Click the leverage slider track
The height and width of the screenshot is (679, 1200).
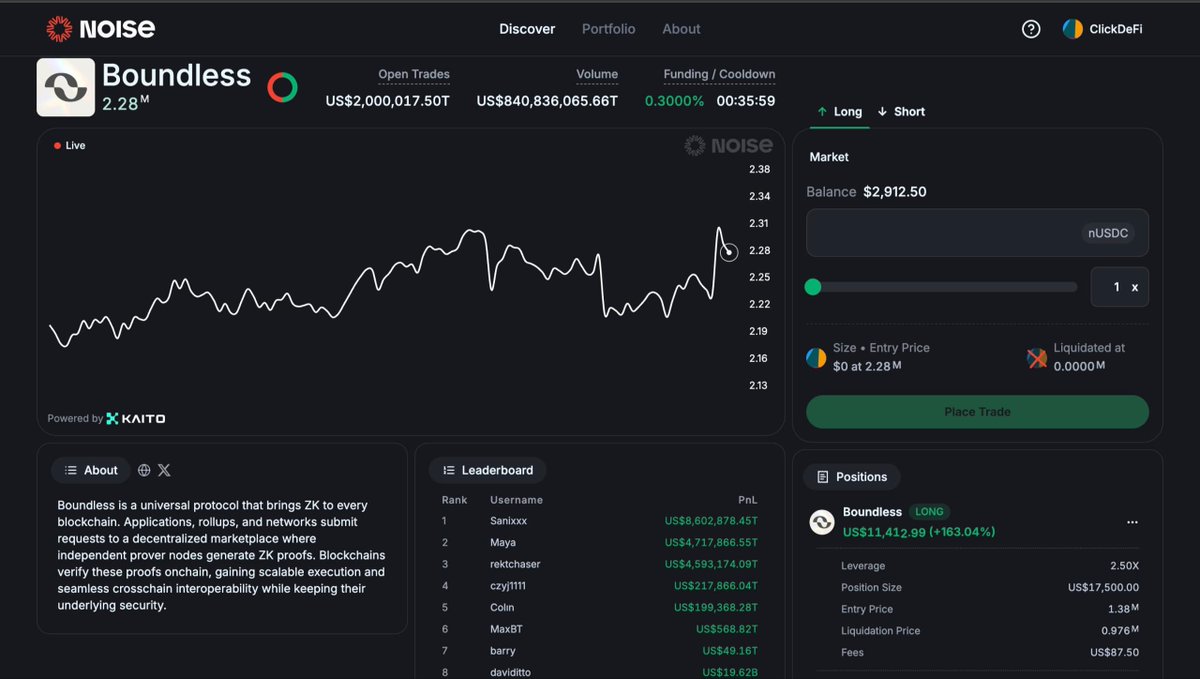point(942,287)
